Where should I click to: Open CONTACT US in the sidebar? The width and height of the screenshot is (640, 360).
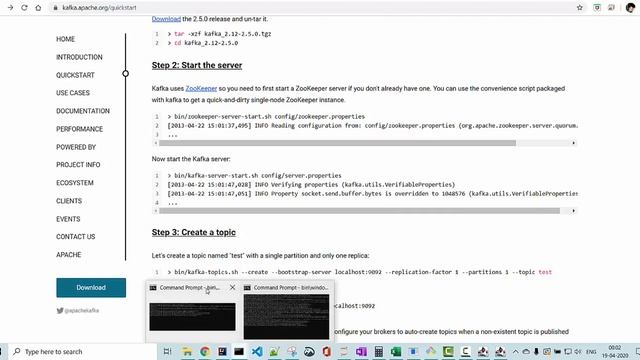[76, 237]
